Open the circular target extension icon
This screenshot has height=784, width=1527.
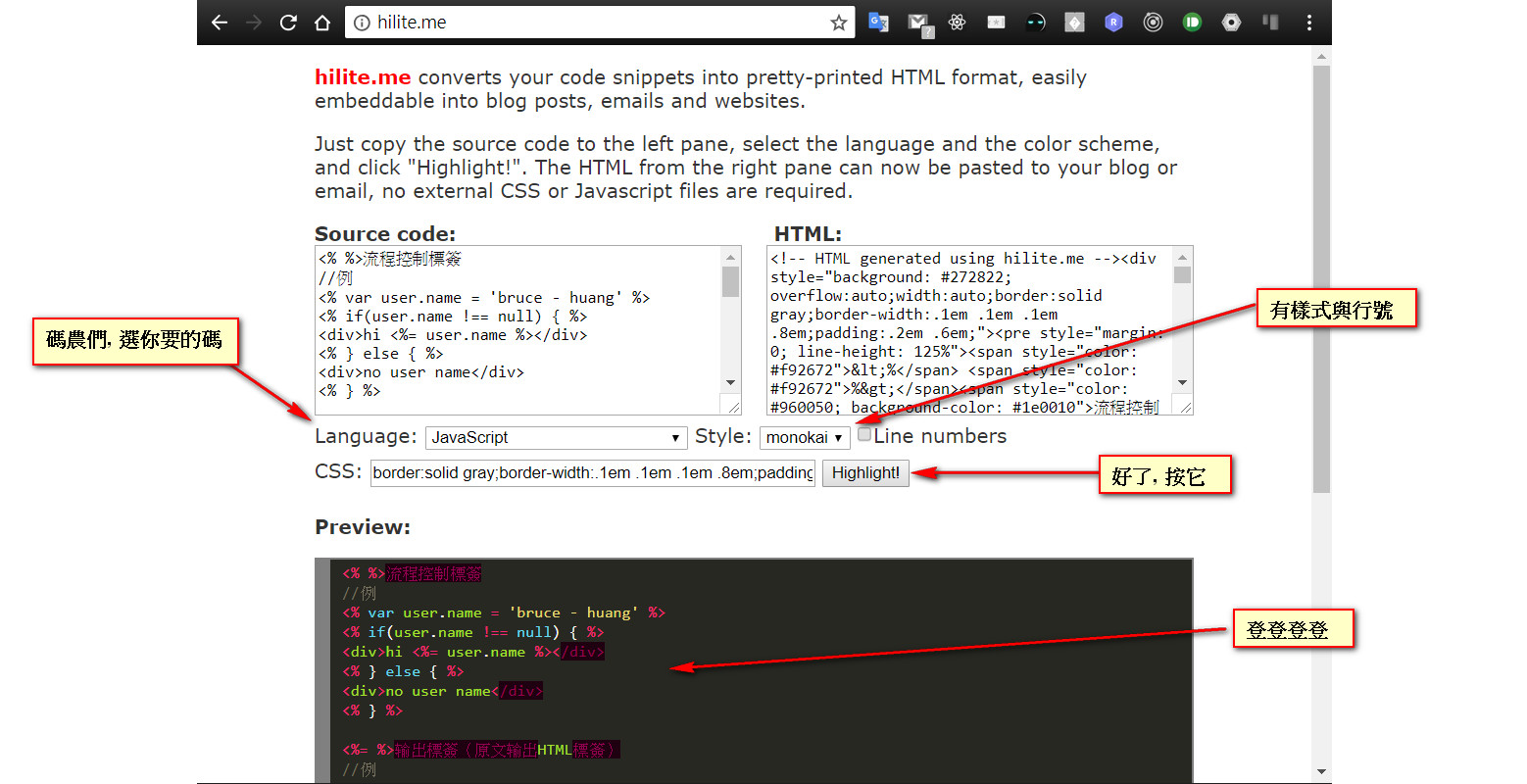tap(1154, 23)
